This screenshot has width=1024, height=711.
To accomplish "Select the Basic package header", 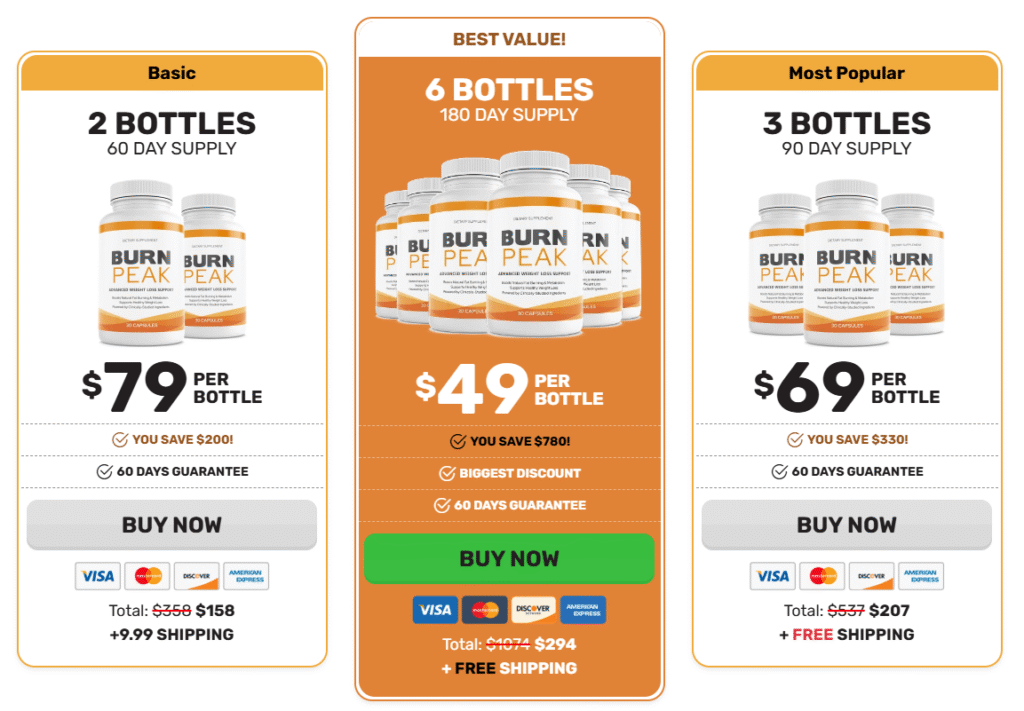I will [x=172, y=73].
